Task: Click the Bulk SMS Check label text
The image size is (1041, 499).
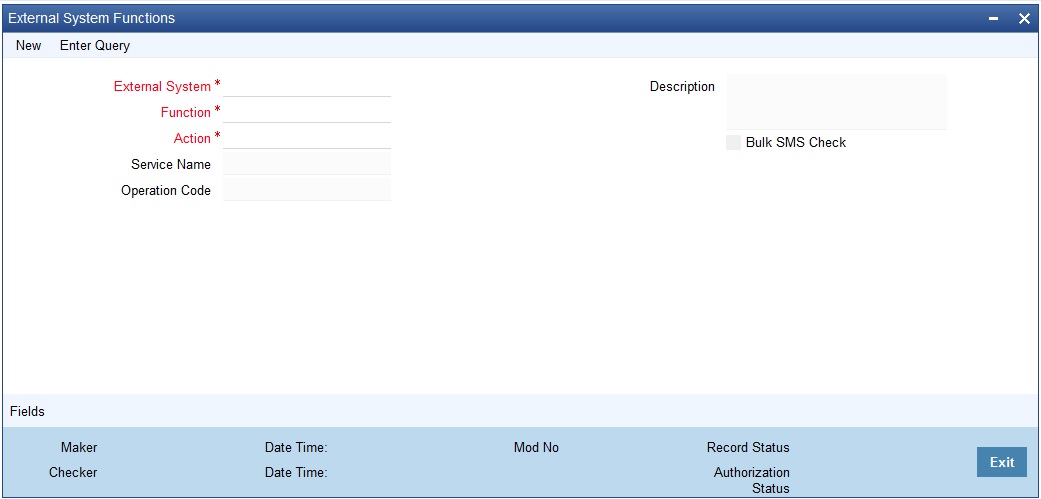Action: [796, 142]
